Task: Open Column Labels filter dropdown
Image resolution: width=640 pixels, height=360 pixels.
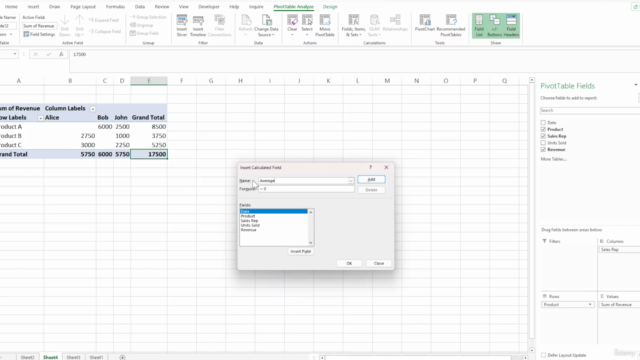Action: [93, 109]
